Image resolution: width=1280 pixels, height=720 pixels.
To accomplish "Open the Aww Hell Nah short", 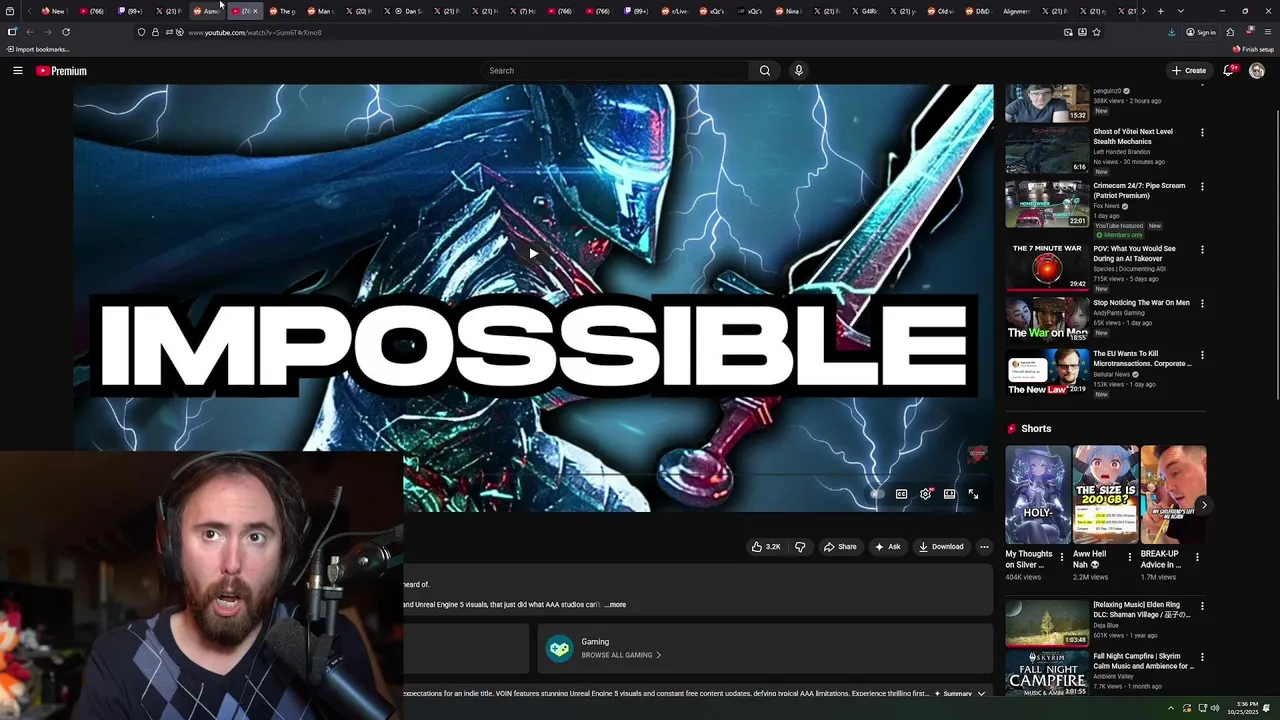I will [x=1105, y=494].
